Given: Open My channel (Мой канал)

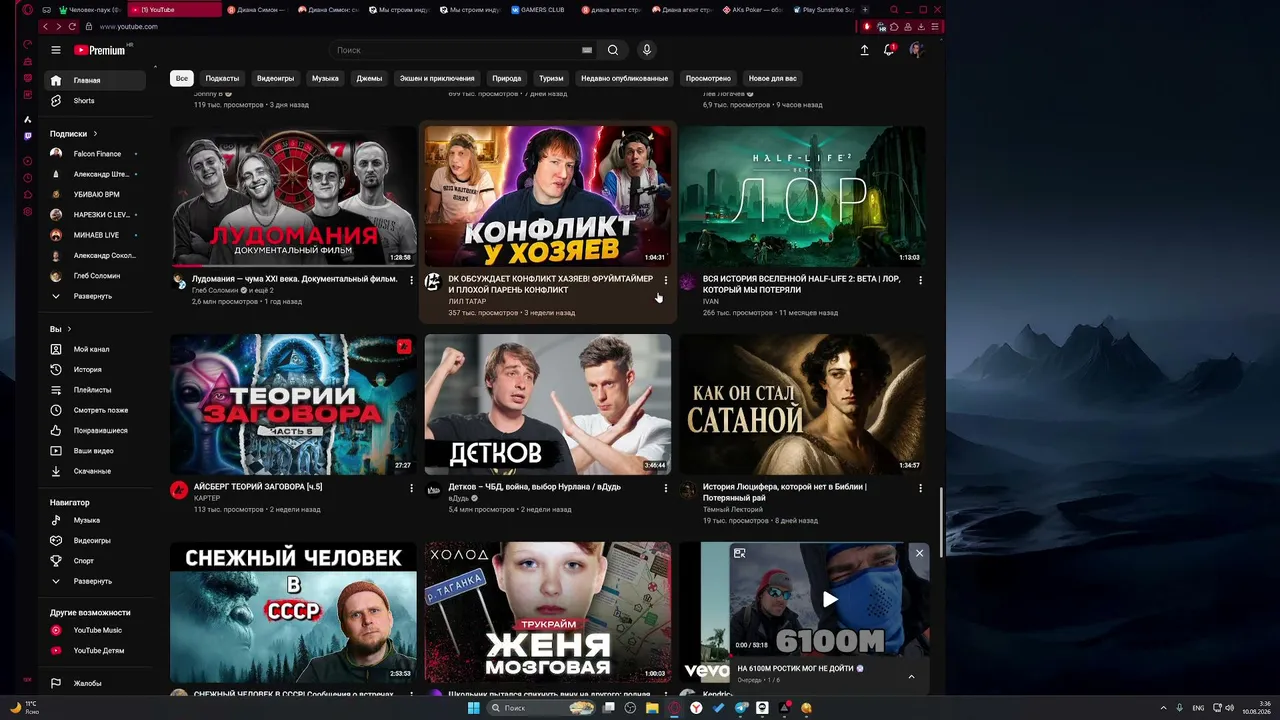Looking at the screenshot, I should 96,349.
